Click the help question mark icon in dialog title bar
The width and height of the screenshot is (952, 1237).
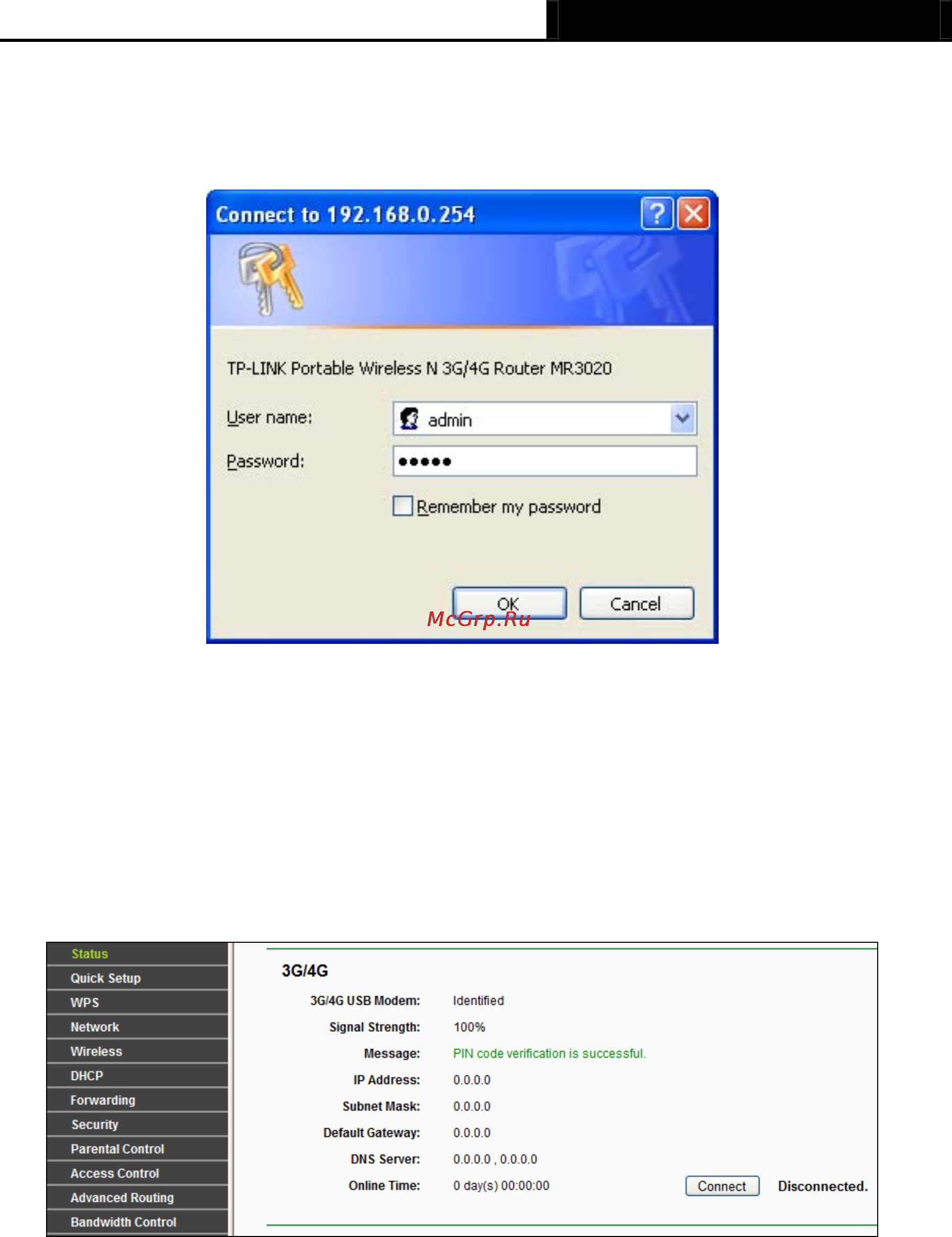coord(657,214)
